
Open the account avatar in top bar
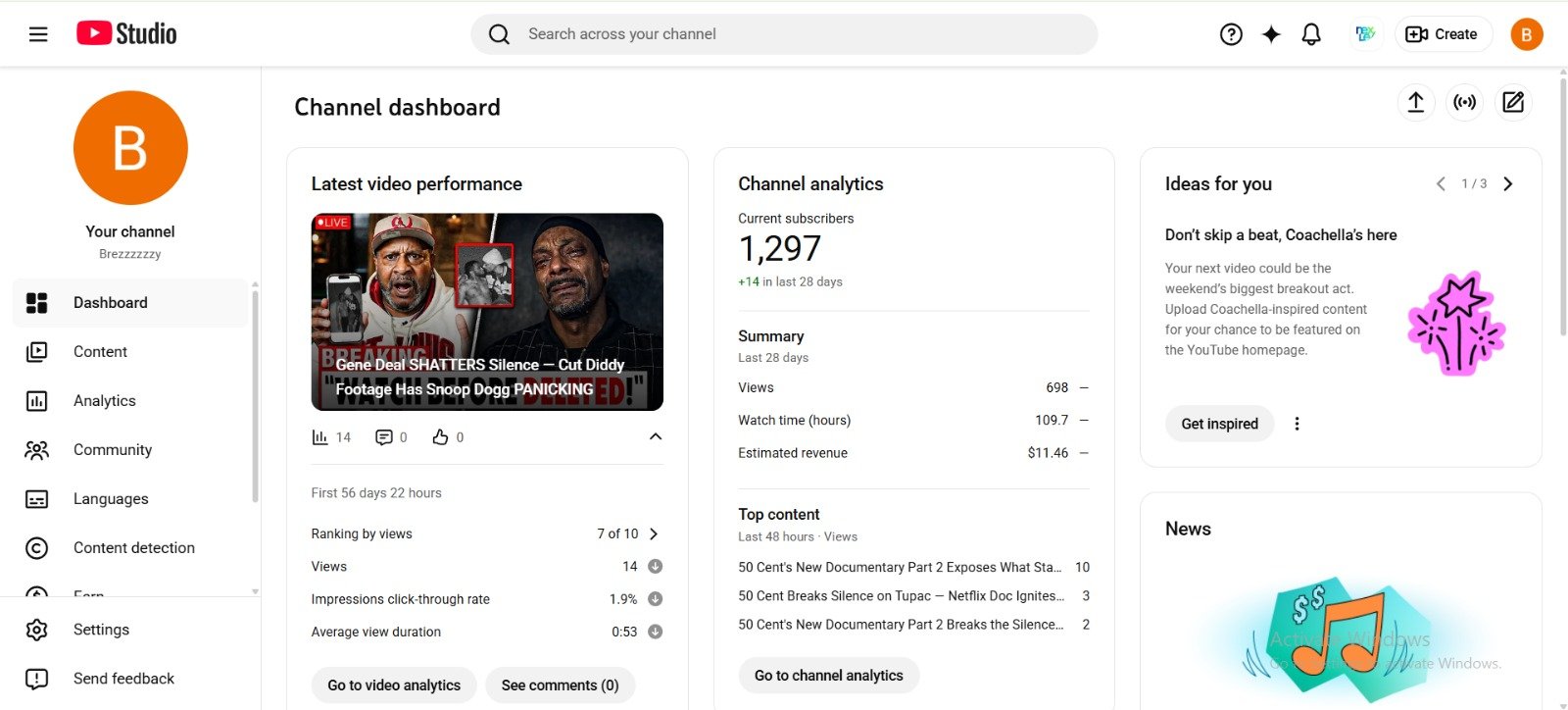[1526, 34]
